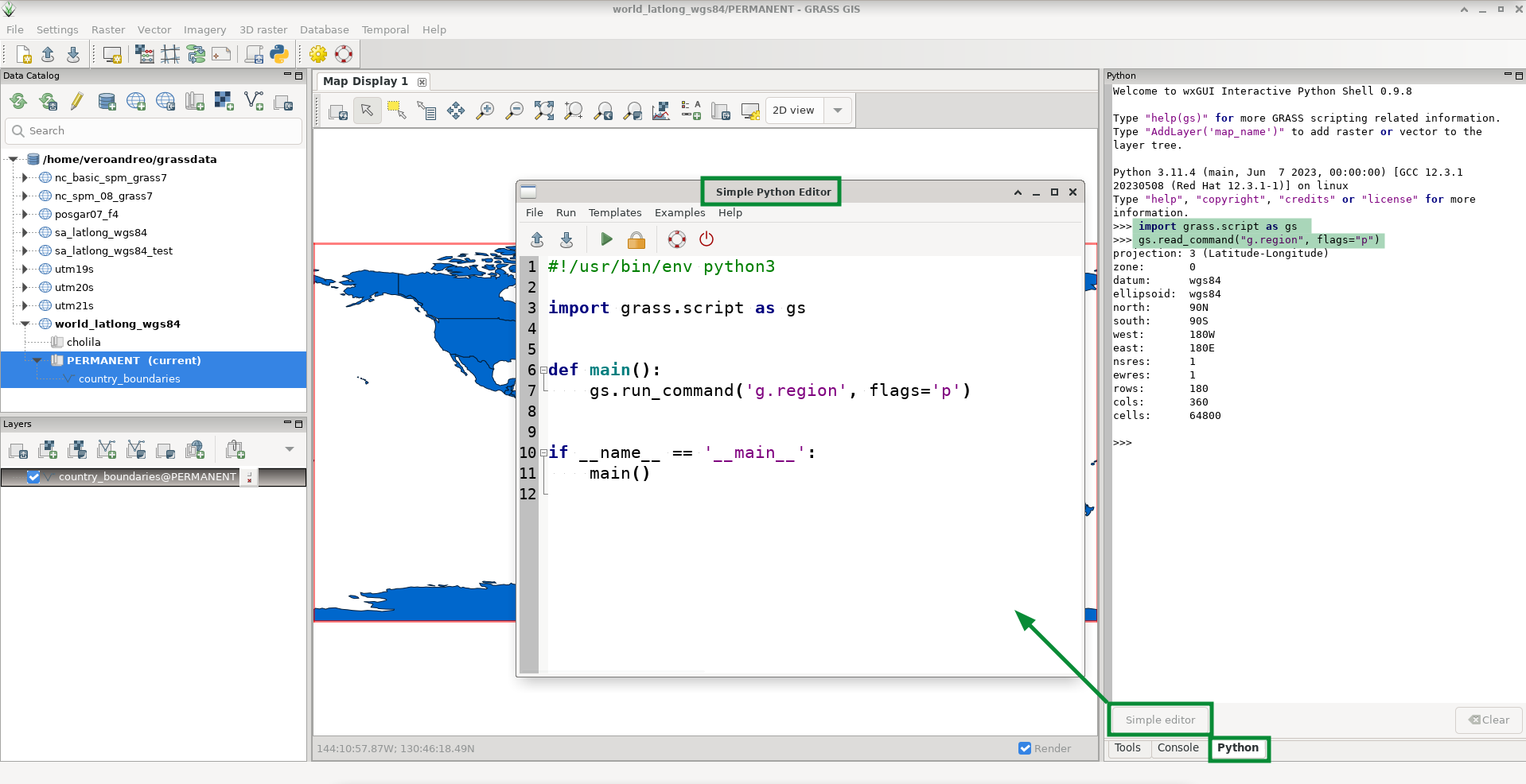Image resolution: width=1526 pixels, height=784 pixels.
Task: Click the zoom in magnifier icon
Action: (485, 111)
